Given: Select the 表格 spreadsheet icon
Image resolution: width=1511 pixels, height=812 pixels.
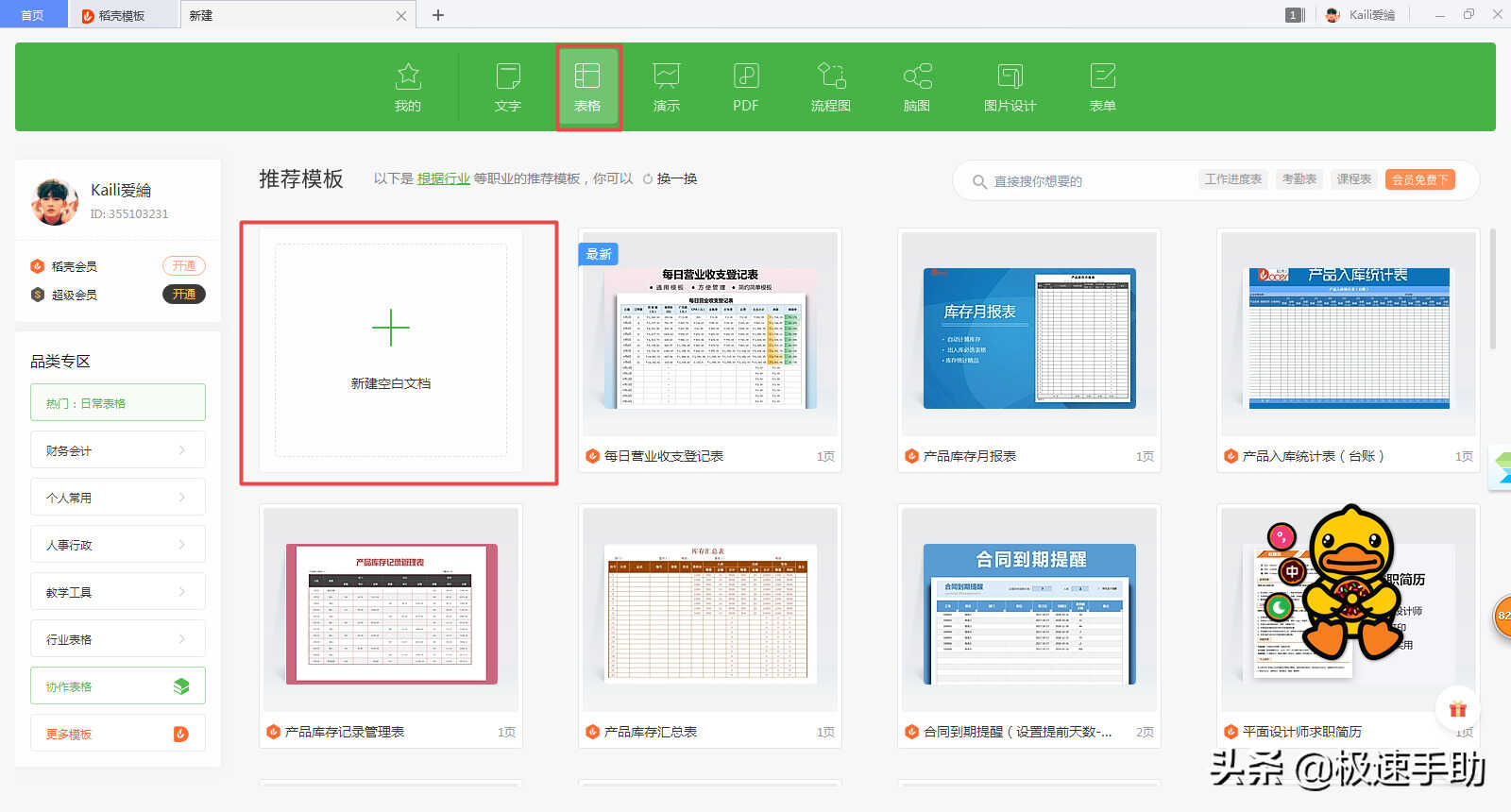Looking at the screenshot, I should point(587,76).
